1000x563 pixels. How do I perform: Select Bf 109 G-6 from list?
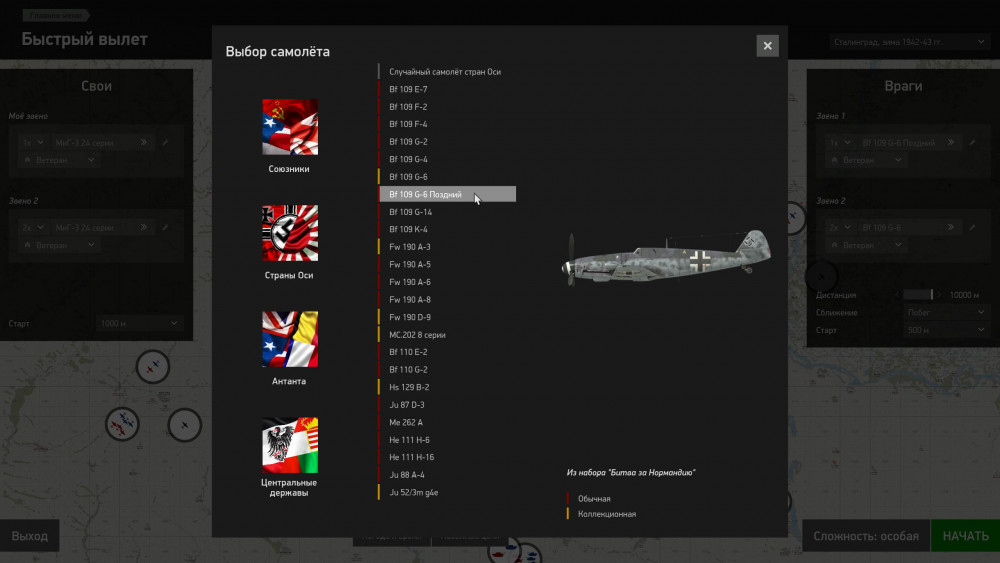click(447, 177)
